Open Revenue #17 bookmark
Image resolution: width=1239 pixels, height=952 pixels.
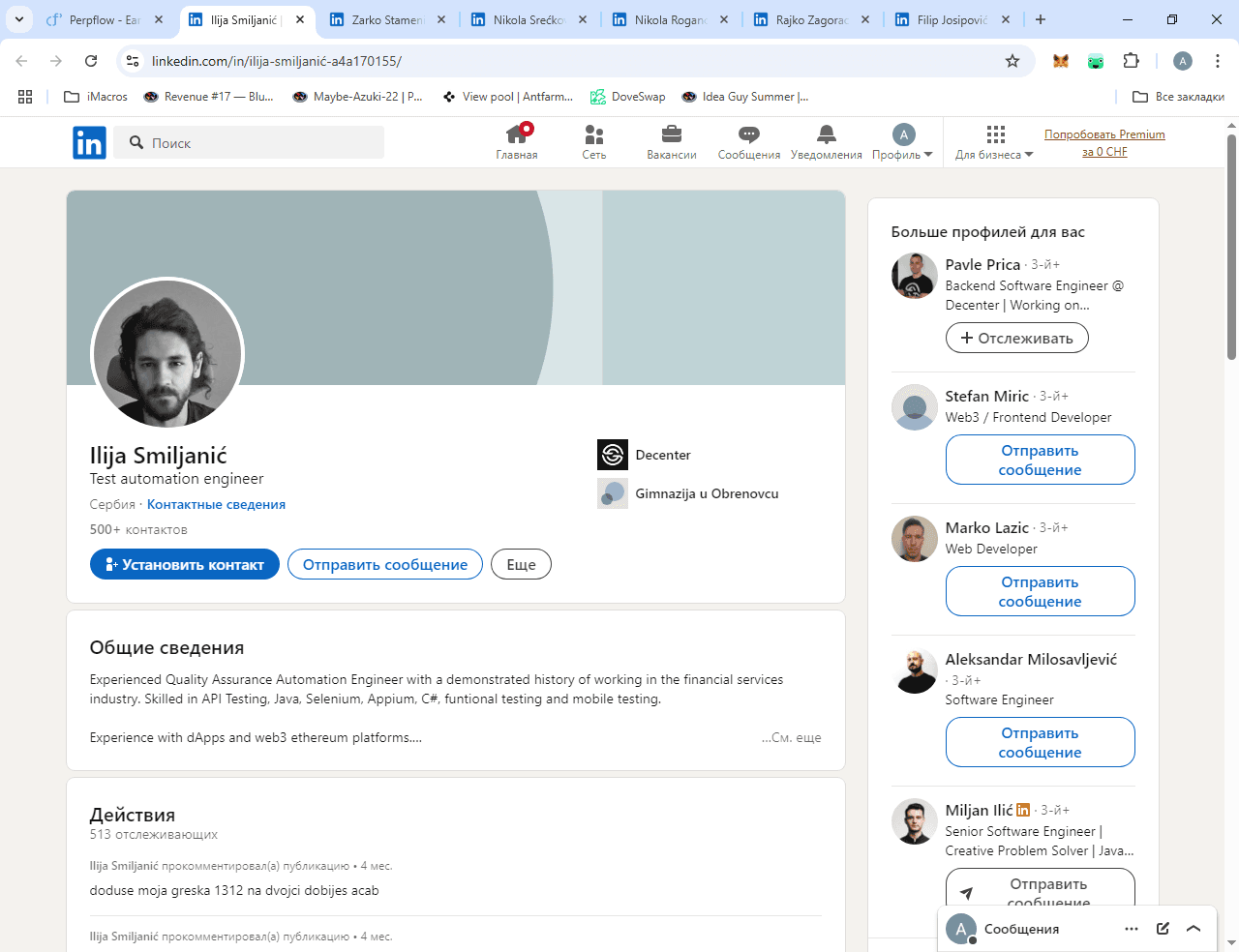208,97
